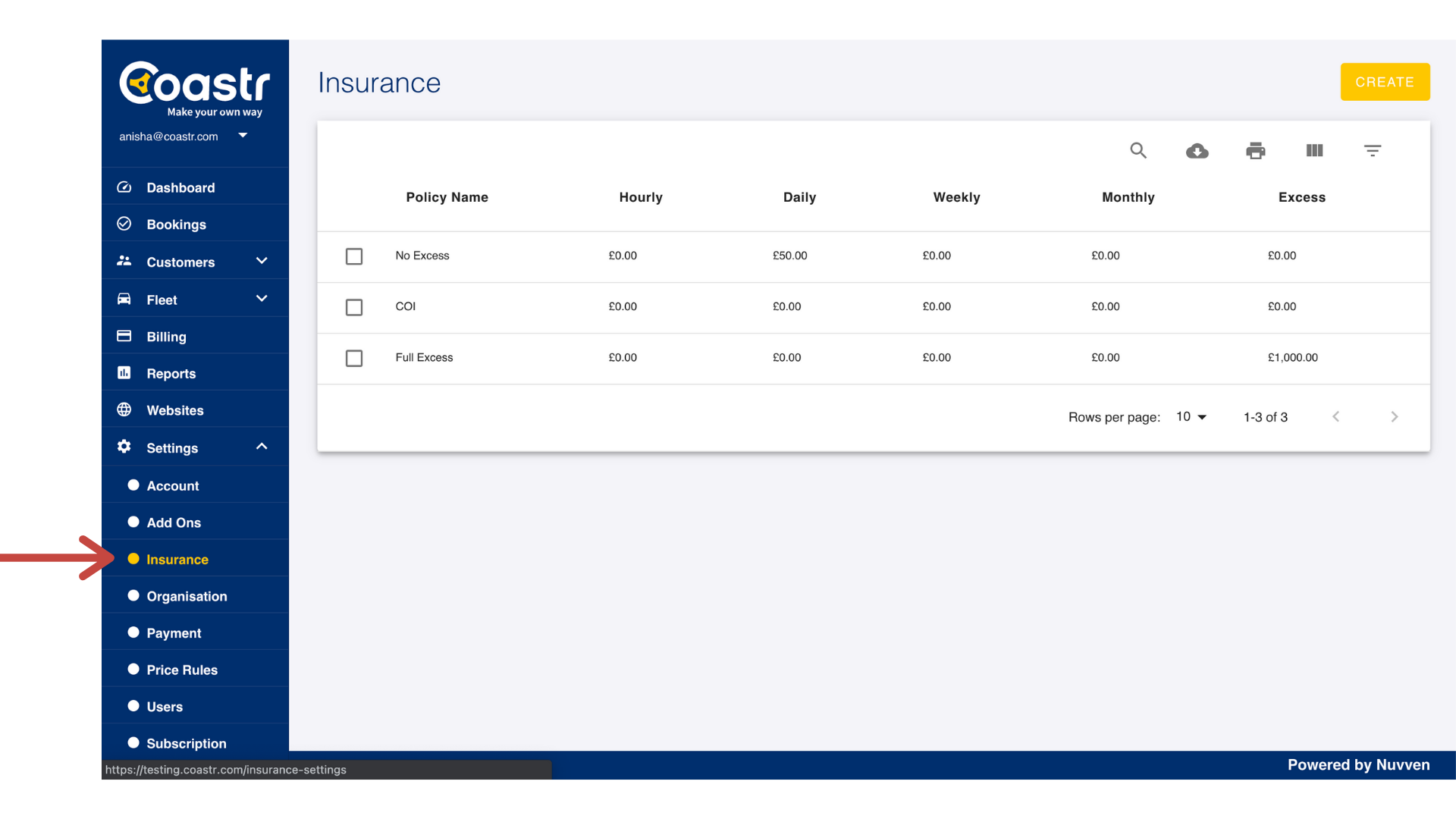1456x819 pixels.
Task: Open the search icon above the table
Action: pyautogui.click(x=1138, y=150)
